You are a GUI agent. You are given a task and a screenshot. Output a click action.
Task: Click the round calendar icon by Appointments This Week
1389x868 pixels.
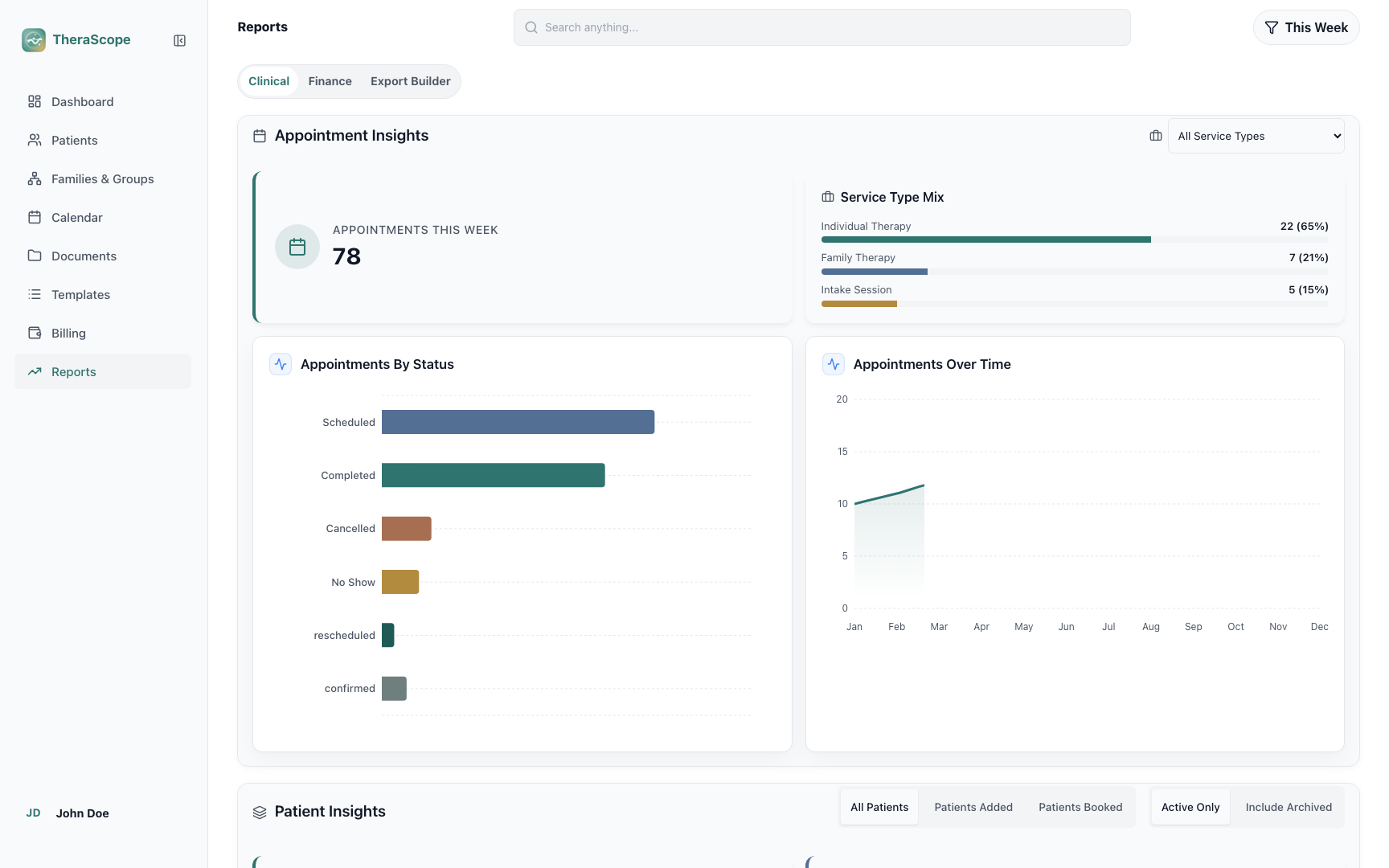point(297,247)
